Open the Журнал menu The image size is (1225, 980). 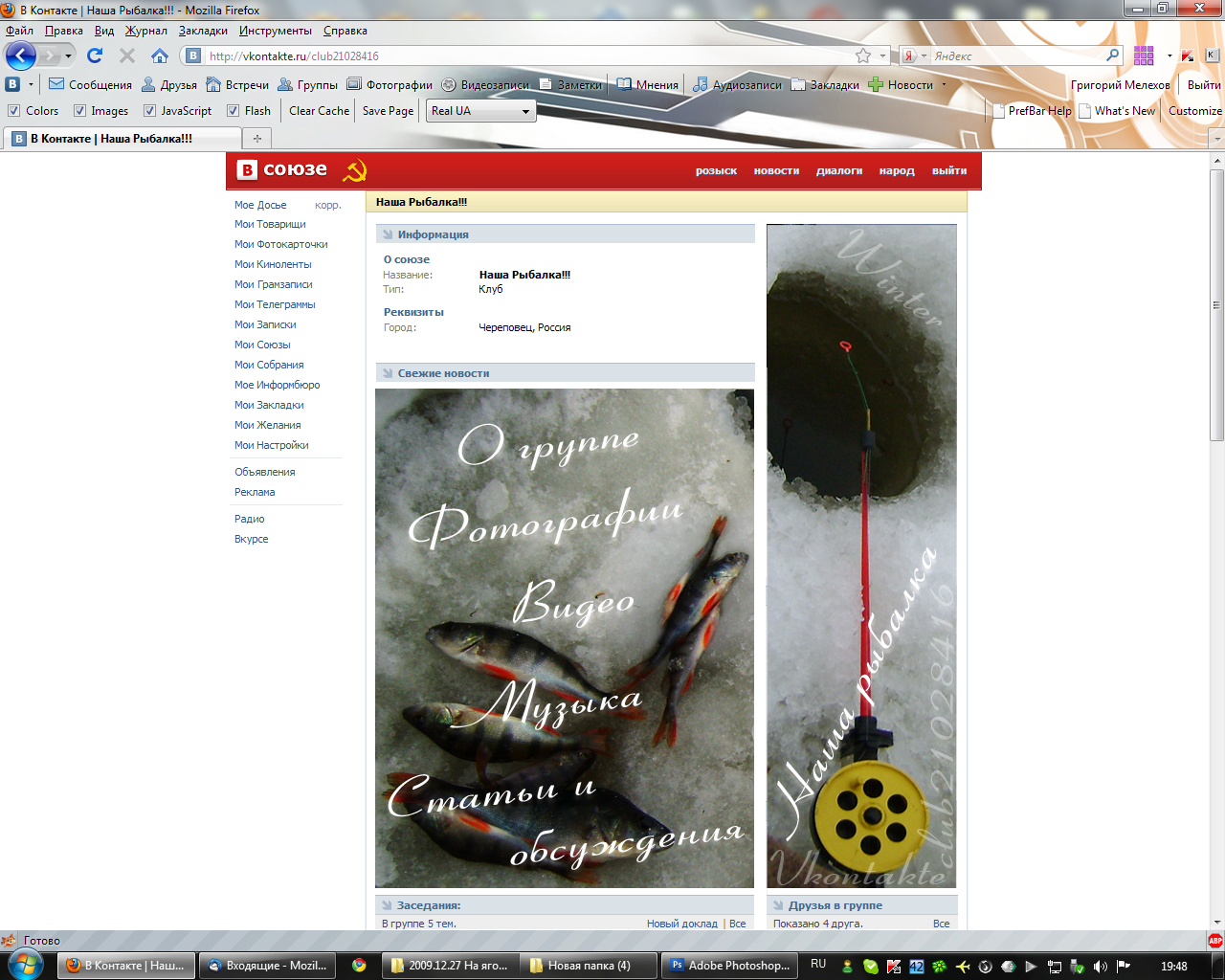[x=146, y=31]
